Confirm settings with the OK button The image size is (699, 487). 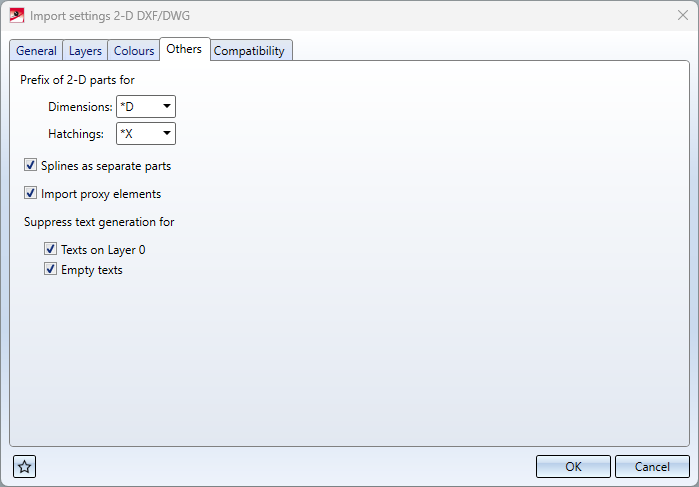[573, 466]
